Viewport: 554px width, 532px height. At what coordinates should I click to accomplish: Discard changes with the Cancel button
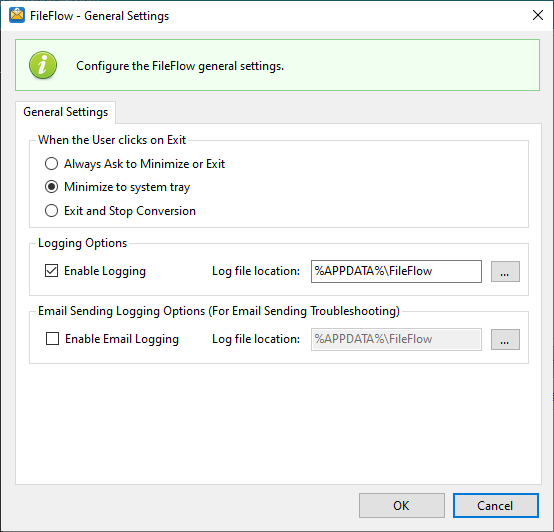pyautogui.click(x=496, y=506)
